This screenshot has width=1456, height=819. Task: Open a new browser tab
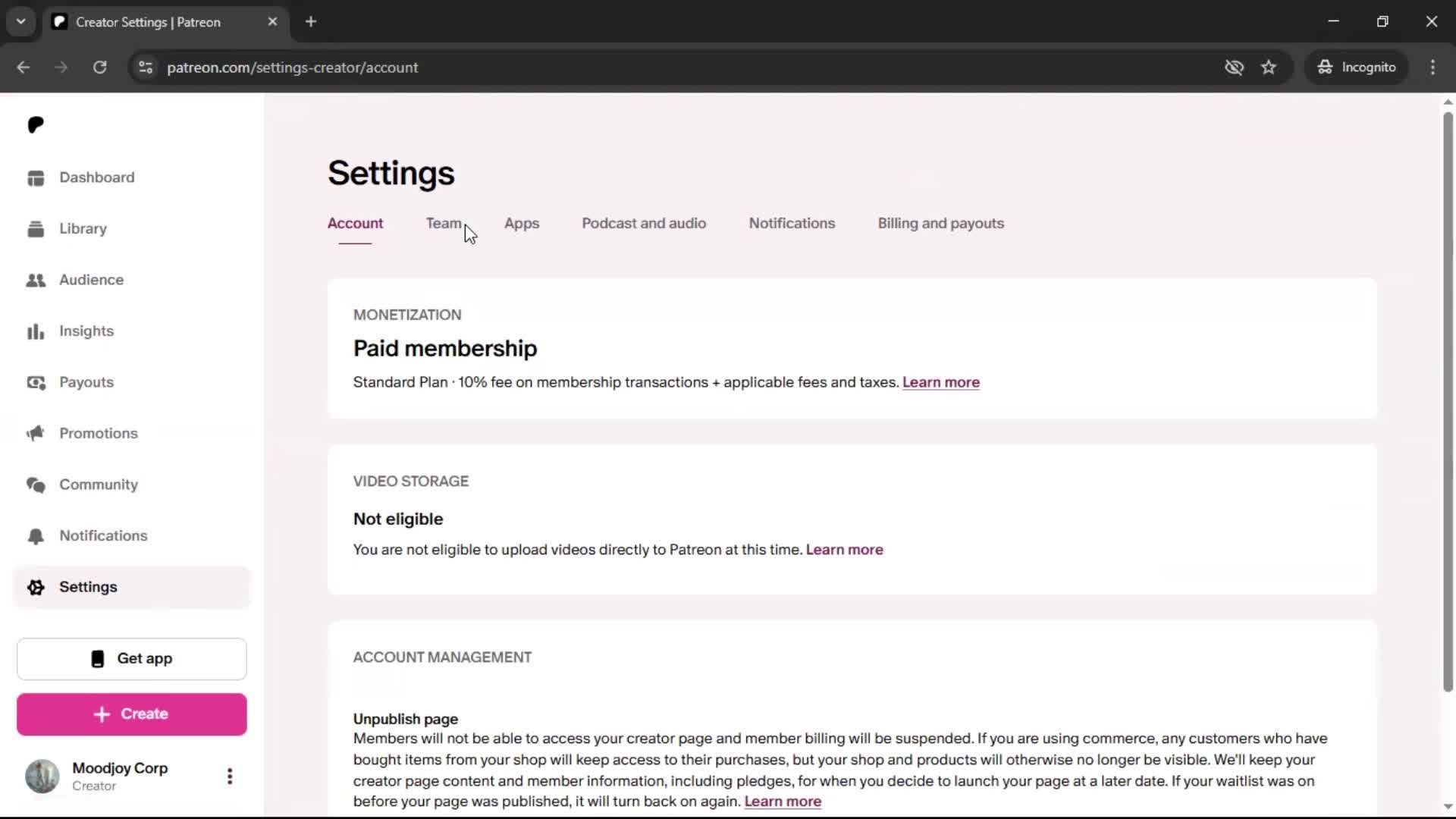(x=311, y=22)
